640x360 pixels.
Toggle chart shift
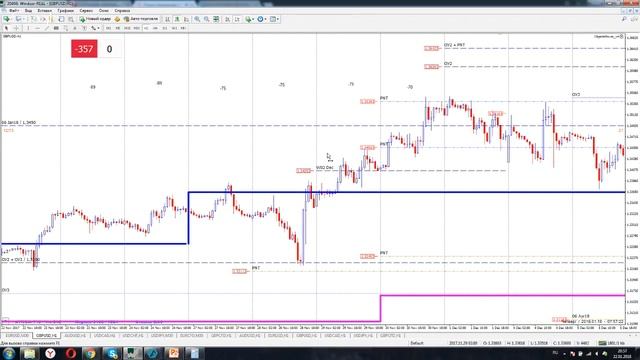[x=237, y=19]
